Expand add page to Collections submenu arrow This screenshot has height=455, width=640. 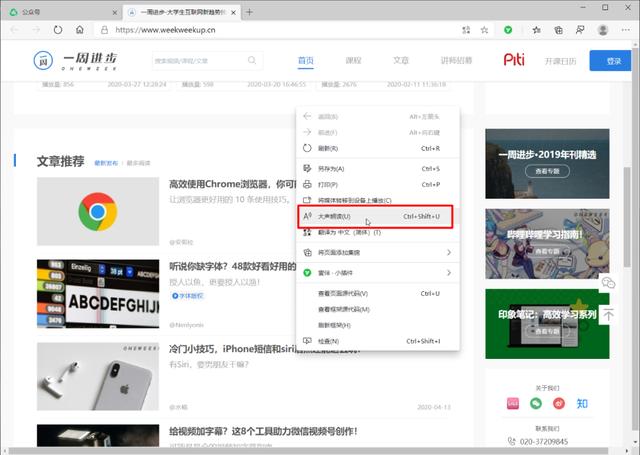point(449,253)
